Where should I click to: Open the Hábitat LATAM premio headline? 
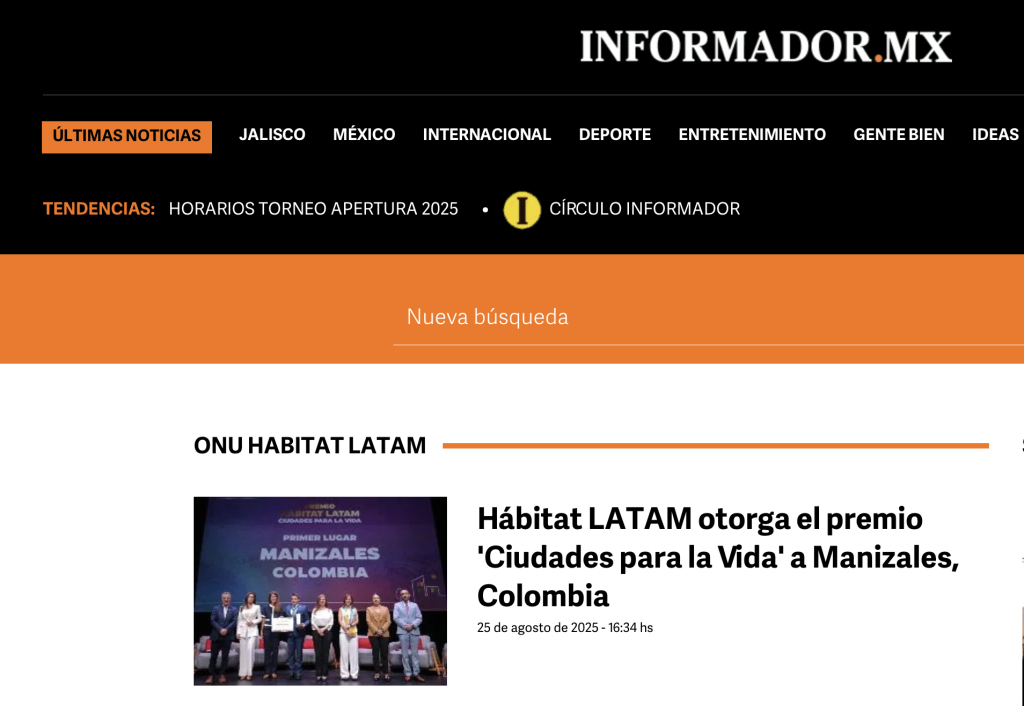click(718, 557)
